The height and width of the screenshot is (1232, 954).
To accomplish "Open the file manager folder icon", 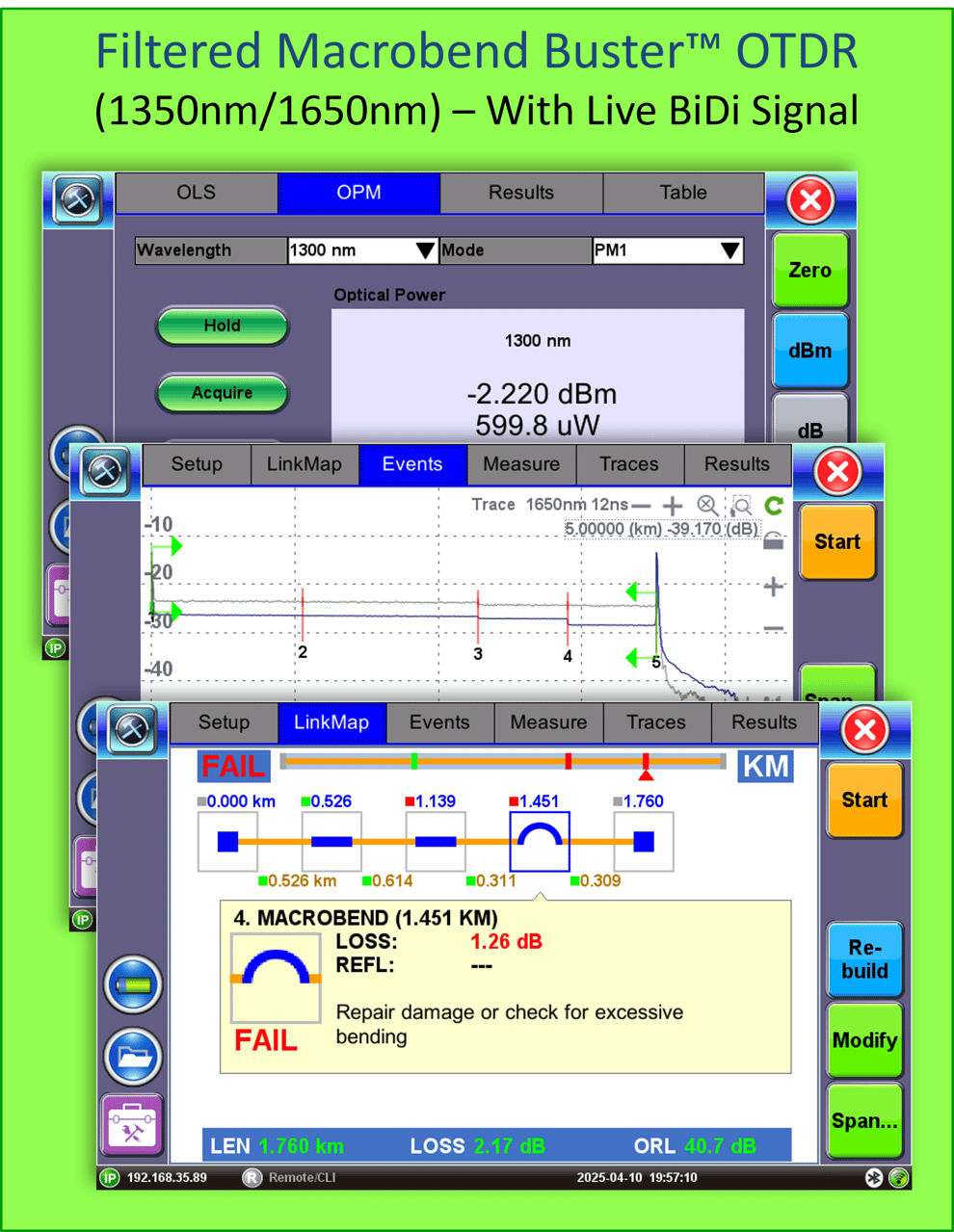I will click(x=132, y=1055).
